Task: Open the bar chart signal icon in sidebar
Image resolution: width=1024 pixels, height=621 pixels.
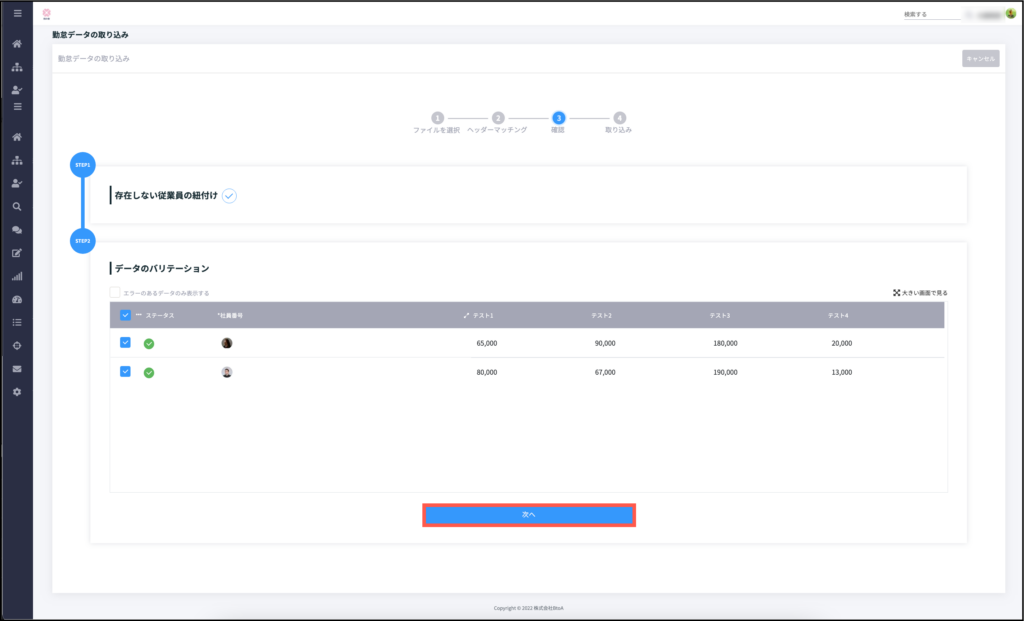Action: click(17, 277)
